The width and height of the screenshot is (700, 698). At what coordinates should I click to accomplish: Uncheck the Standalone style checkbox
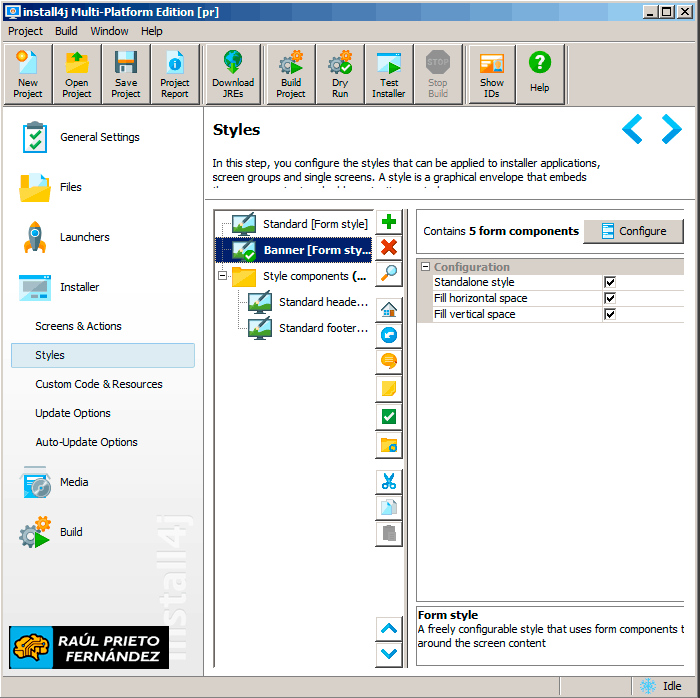coord(610,283)
